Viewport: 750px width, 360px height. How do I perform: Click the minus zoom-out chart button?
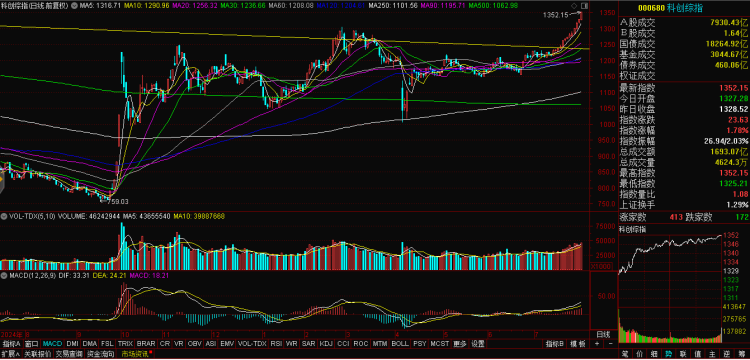(x=610, y=344)
